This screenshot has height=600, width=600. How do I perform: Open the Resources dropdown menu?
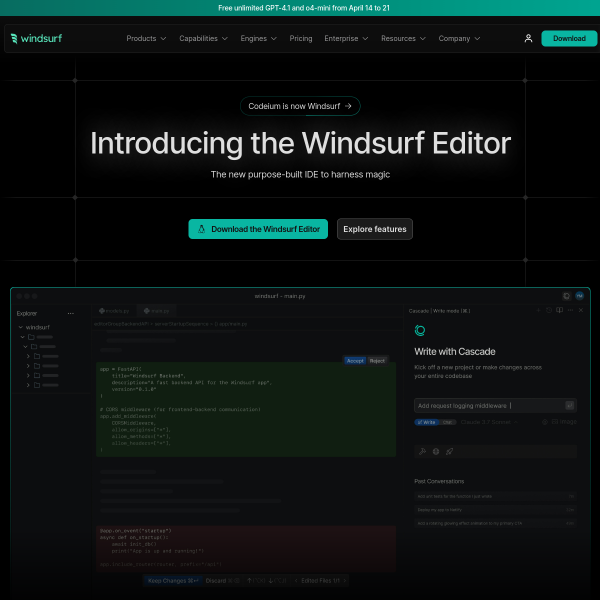coord(403,38)
